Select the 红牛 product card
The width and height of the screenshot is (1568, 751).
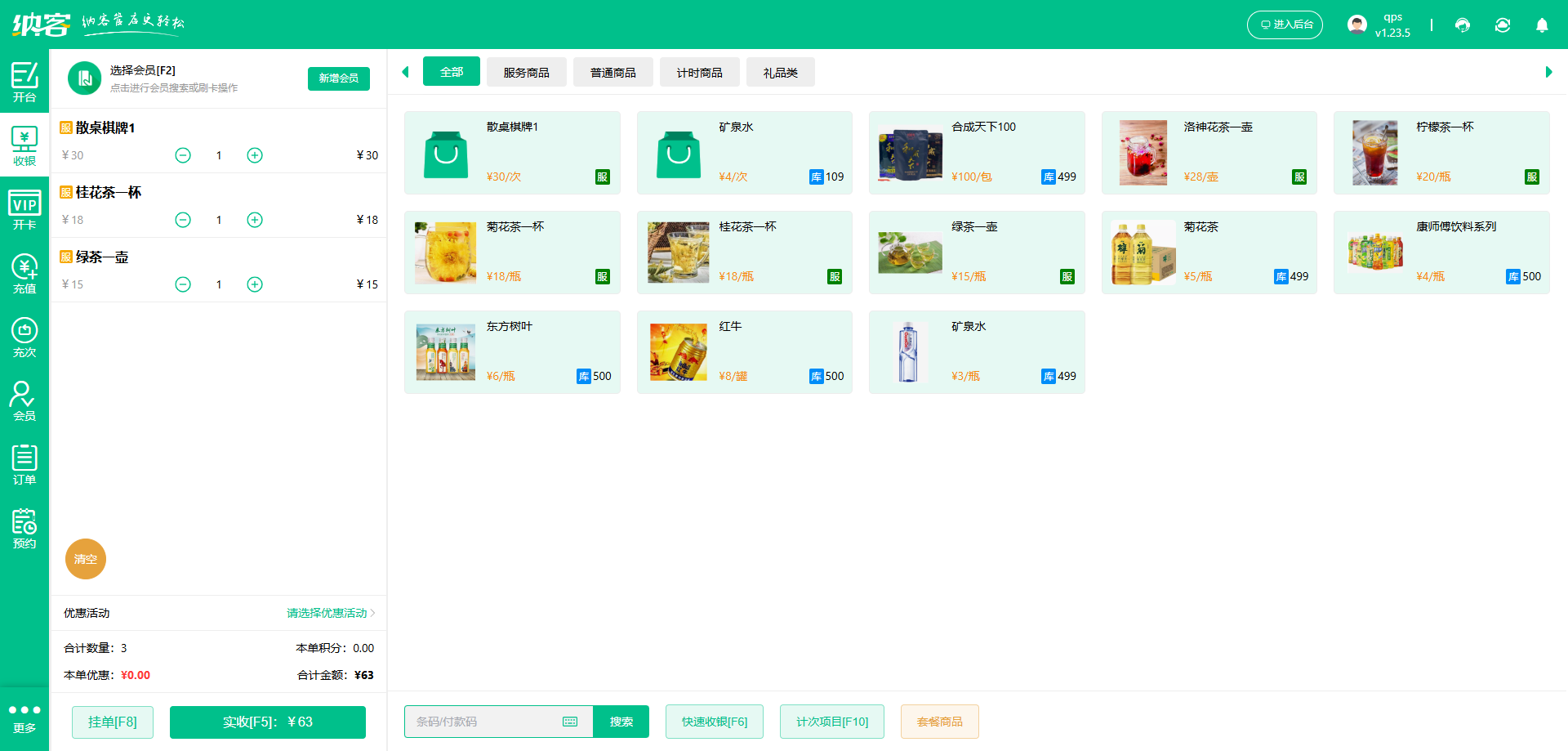744,351
